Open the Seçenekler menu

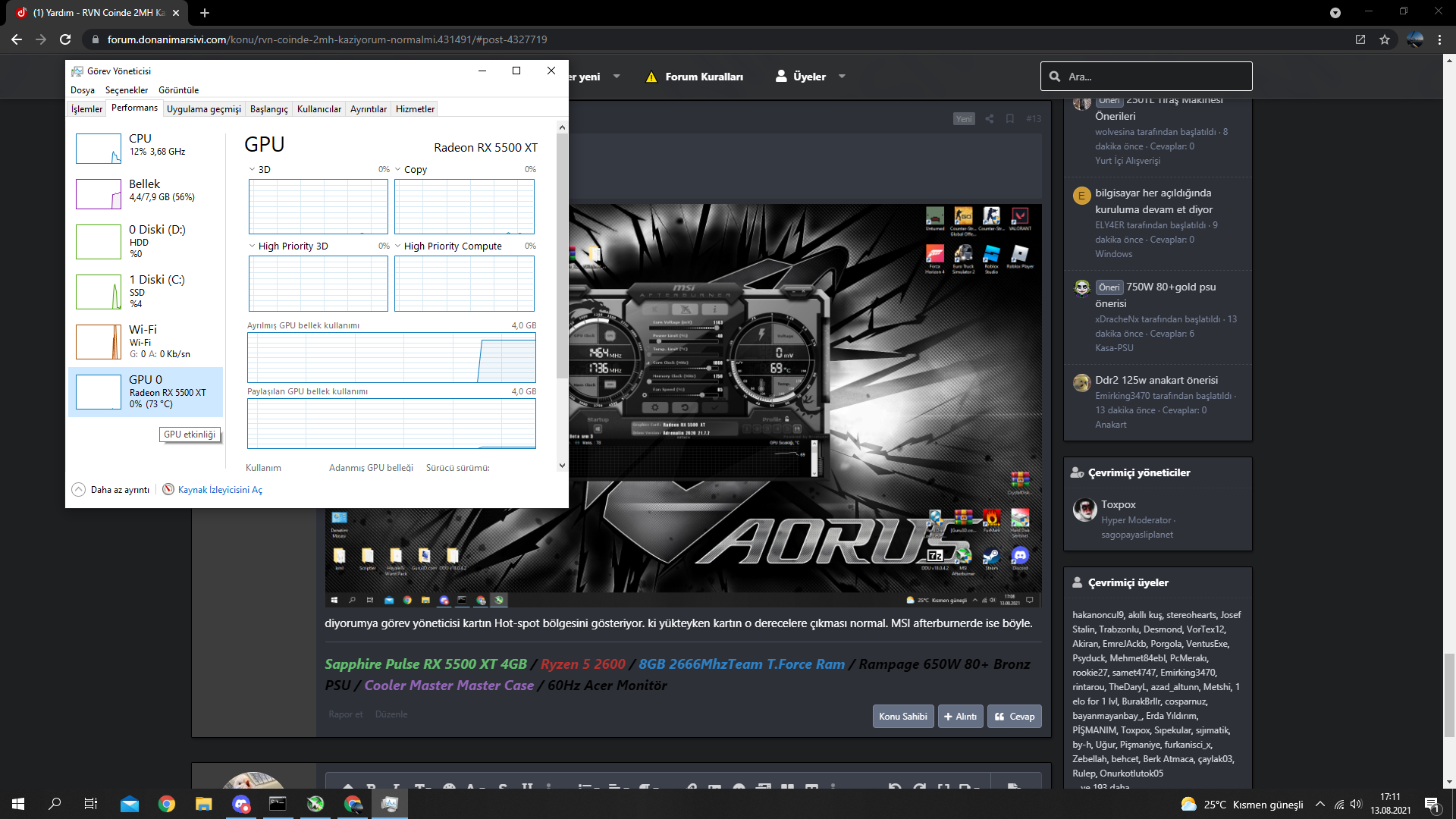[127, 90]
